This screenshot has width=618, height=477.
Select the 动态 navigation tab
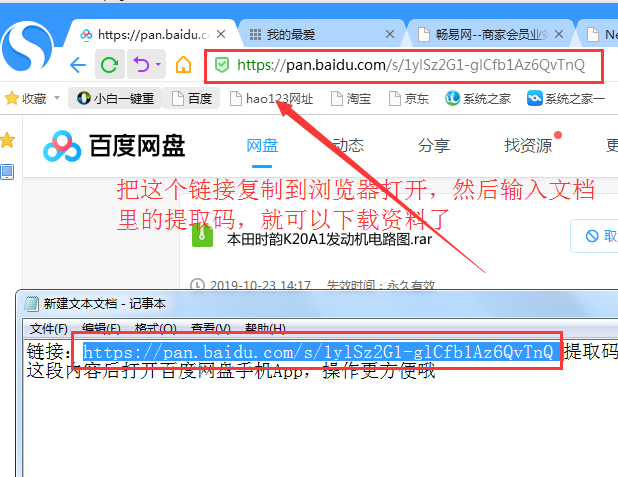click(348, 146)
